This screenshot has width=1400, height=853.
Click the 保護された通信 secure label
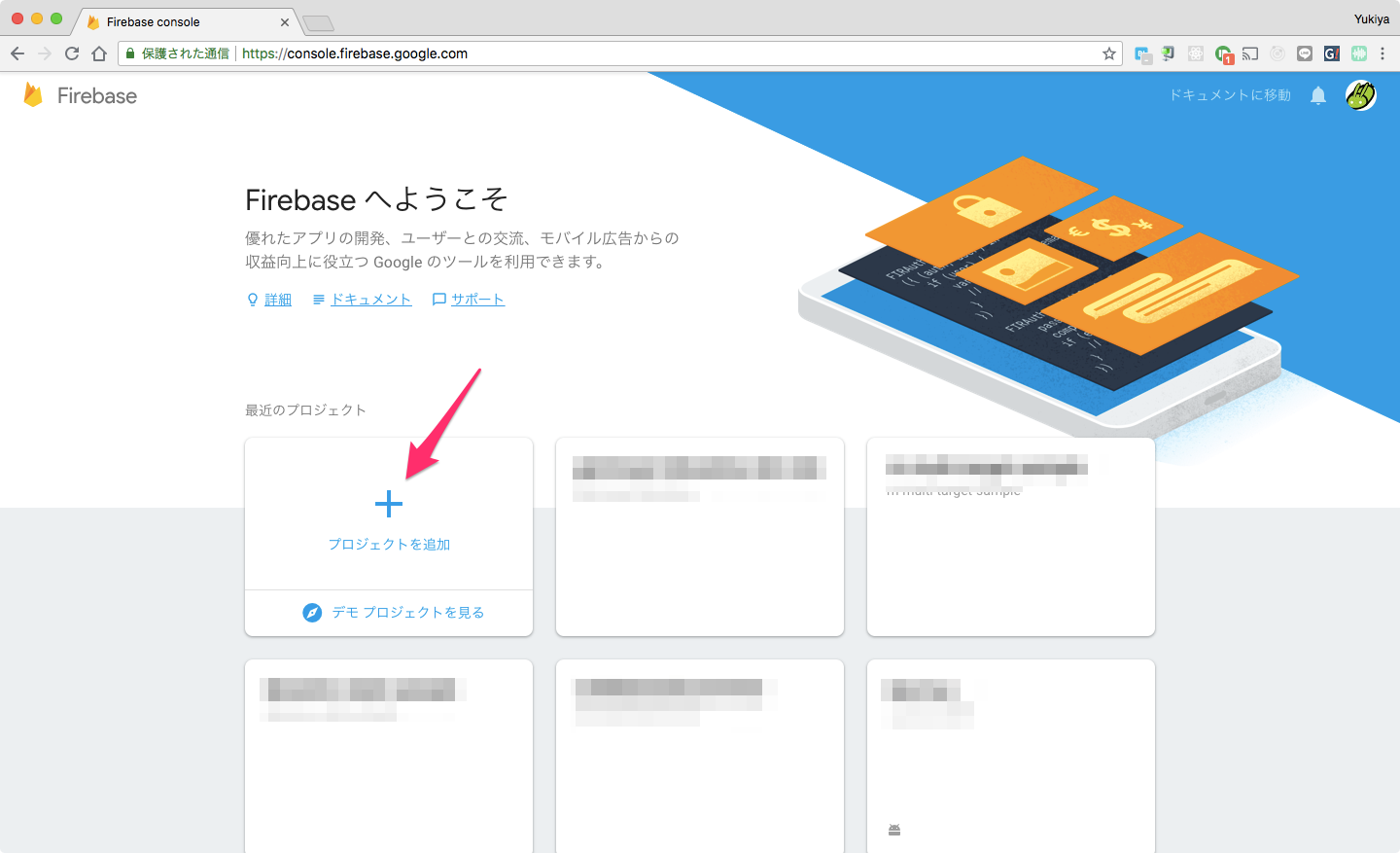tap(186, 53)
